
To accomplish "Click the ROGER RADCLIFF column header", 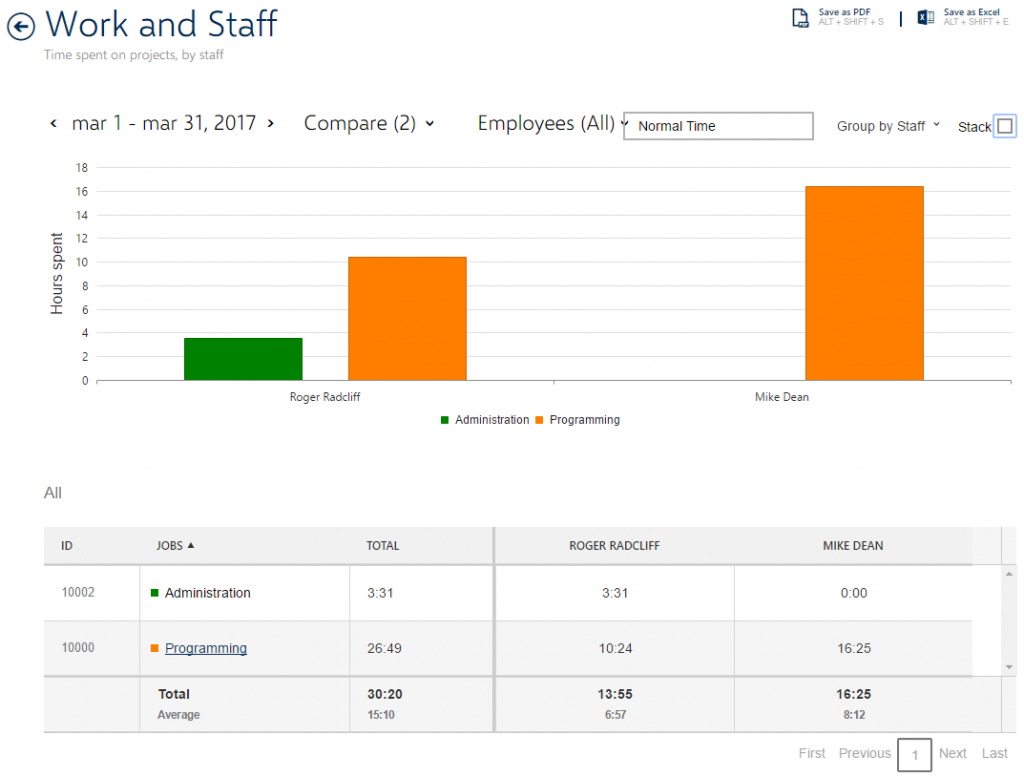I will tap(615, 546).
